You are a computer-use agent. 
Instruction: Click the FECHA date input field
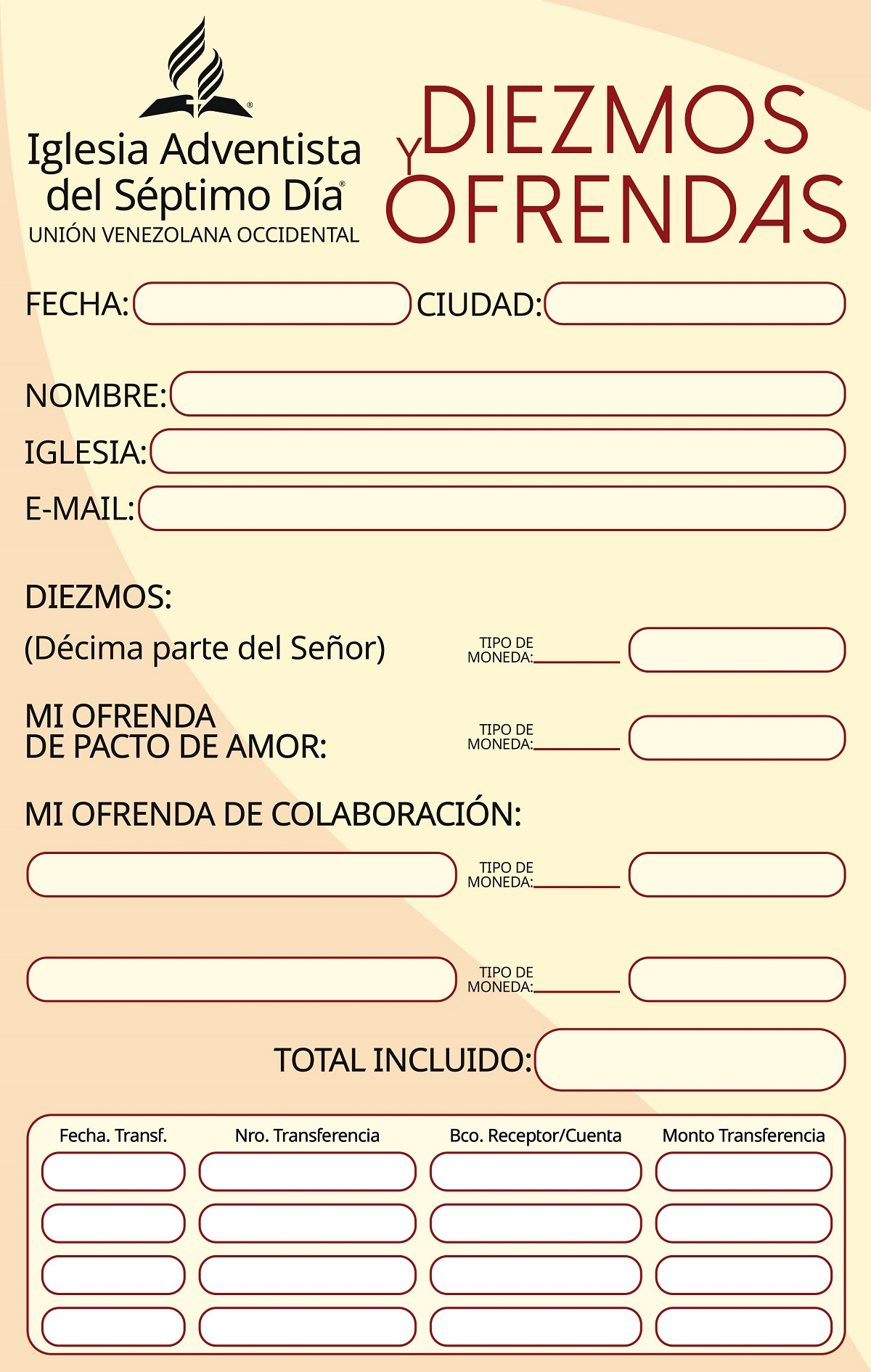272,303
